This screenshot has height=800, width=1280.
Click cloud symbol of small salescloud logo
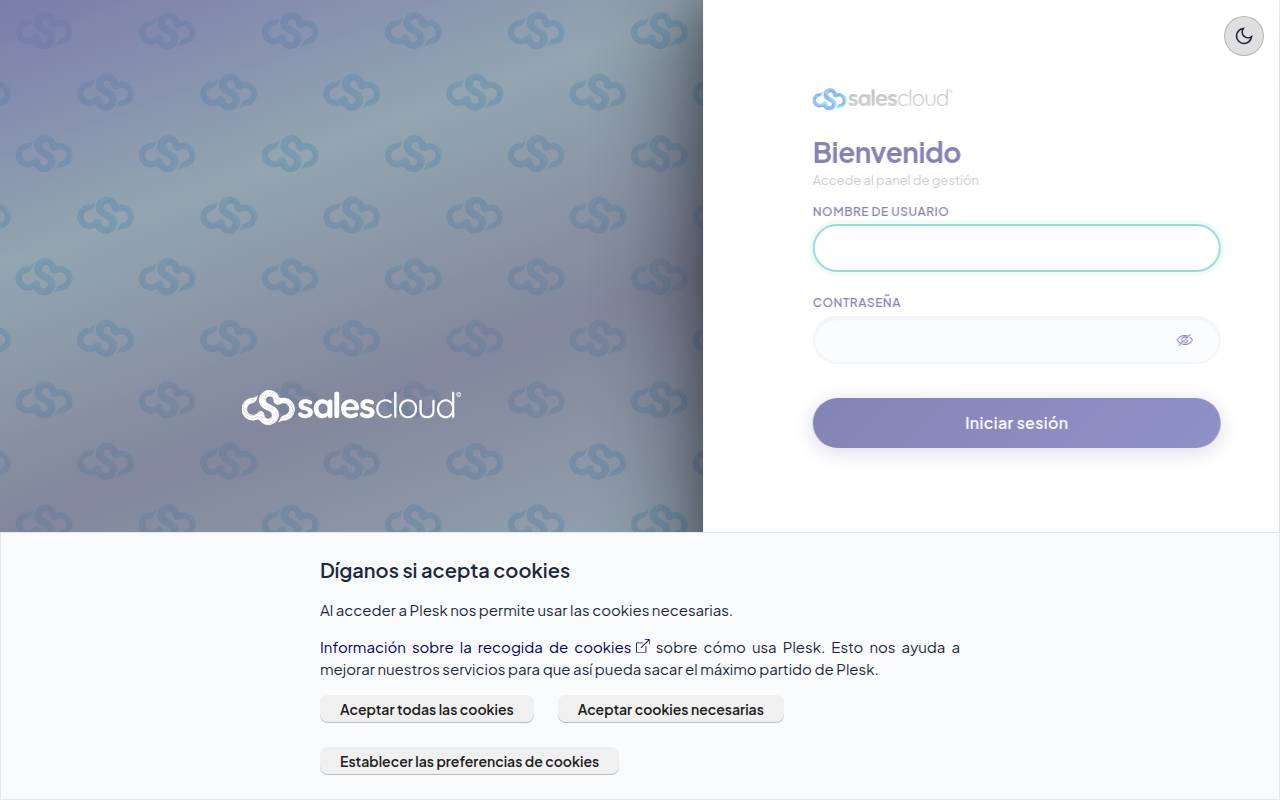pyautogui.click(x=829, y=99)
